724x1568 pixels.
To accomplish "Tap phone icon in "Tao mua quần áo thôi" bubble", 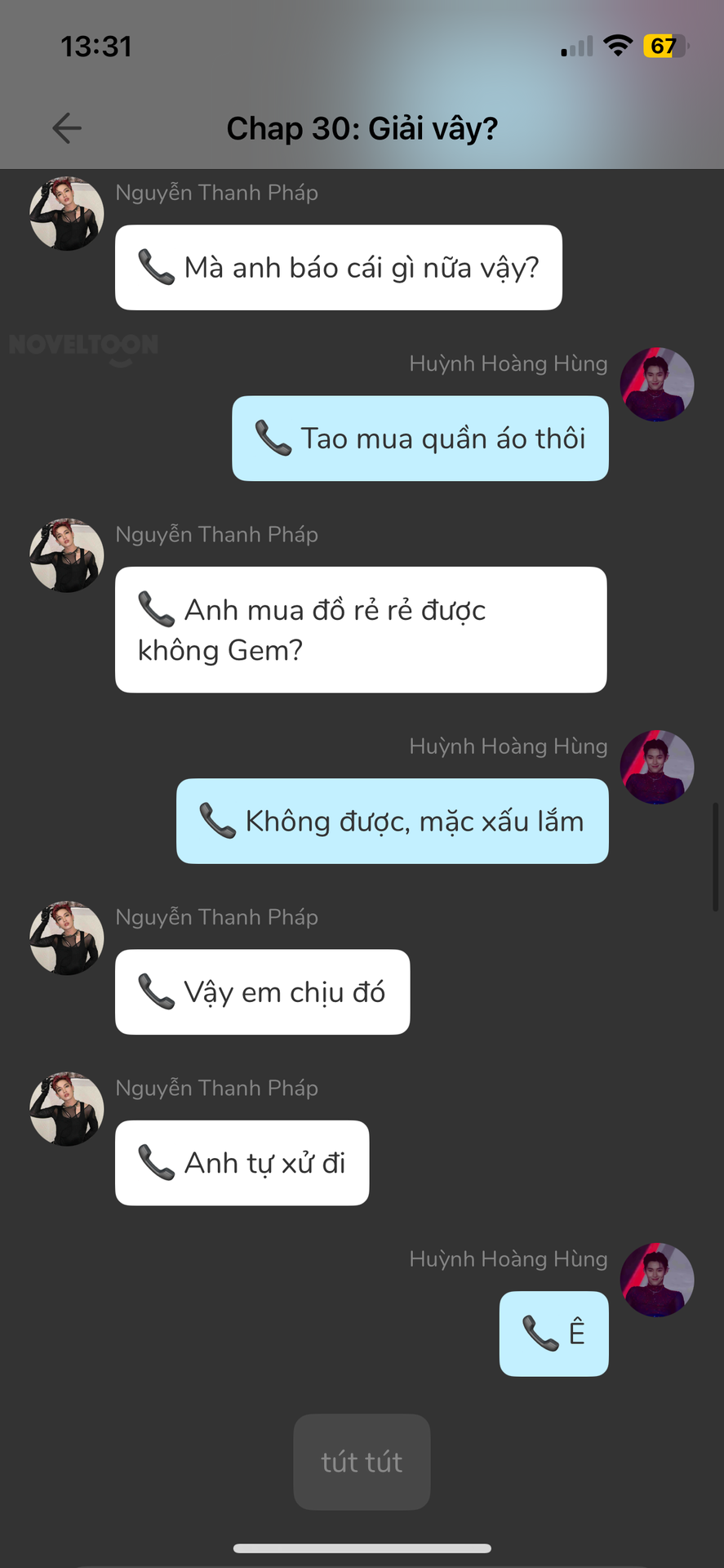I will 273,439.
